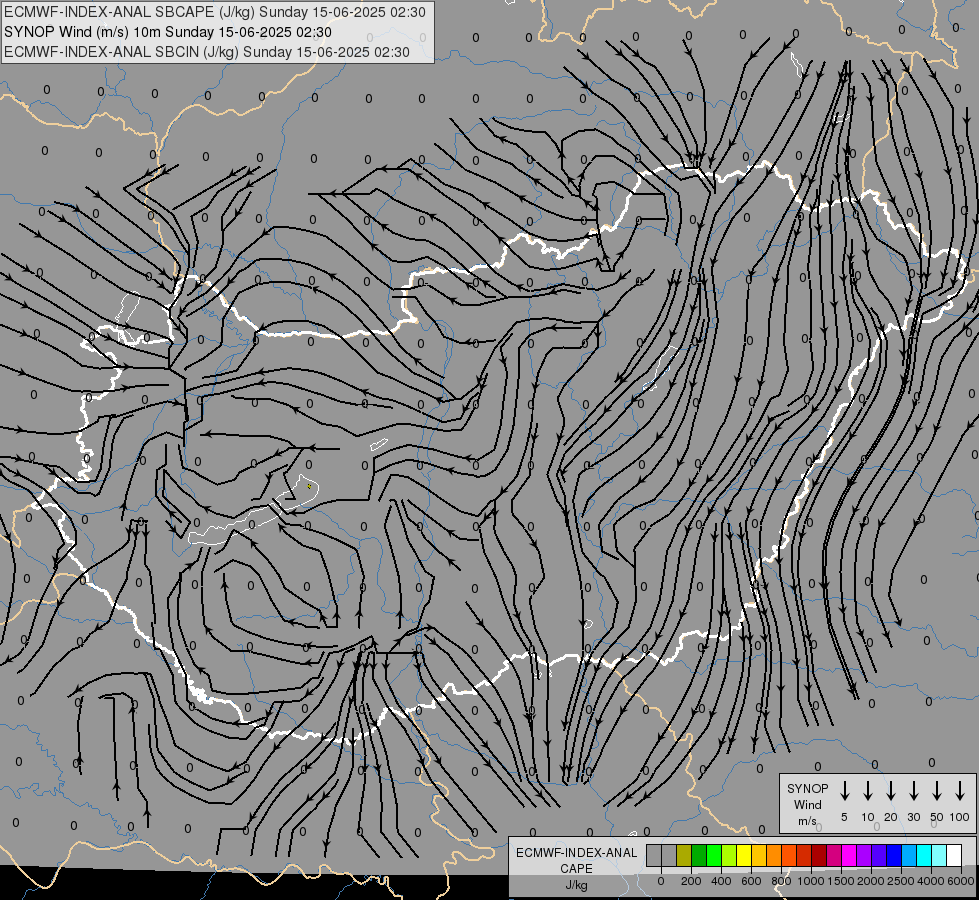Click the '100' value under wind legend arrow
This screenshot has width=979, height=900.
point(960,817)
